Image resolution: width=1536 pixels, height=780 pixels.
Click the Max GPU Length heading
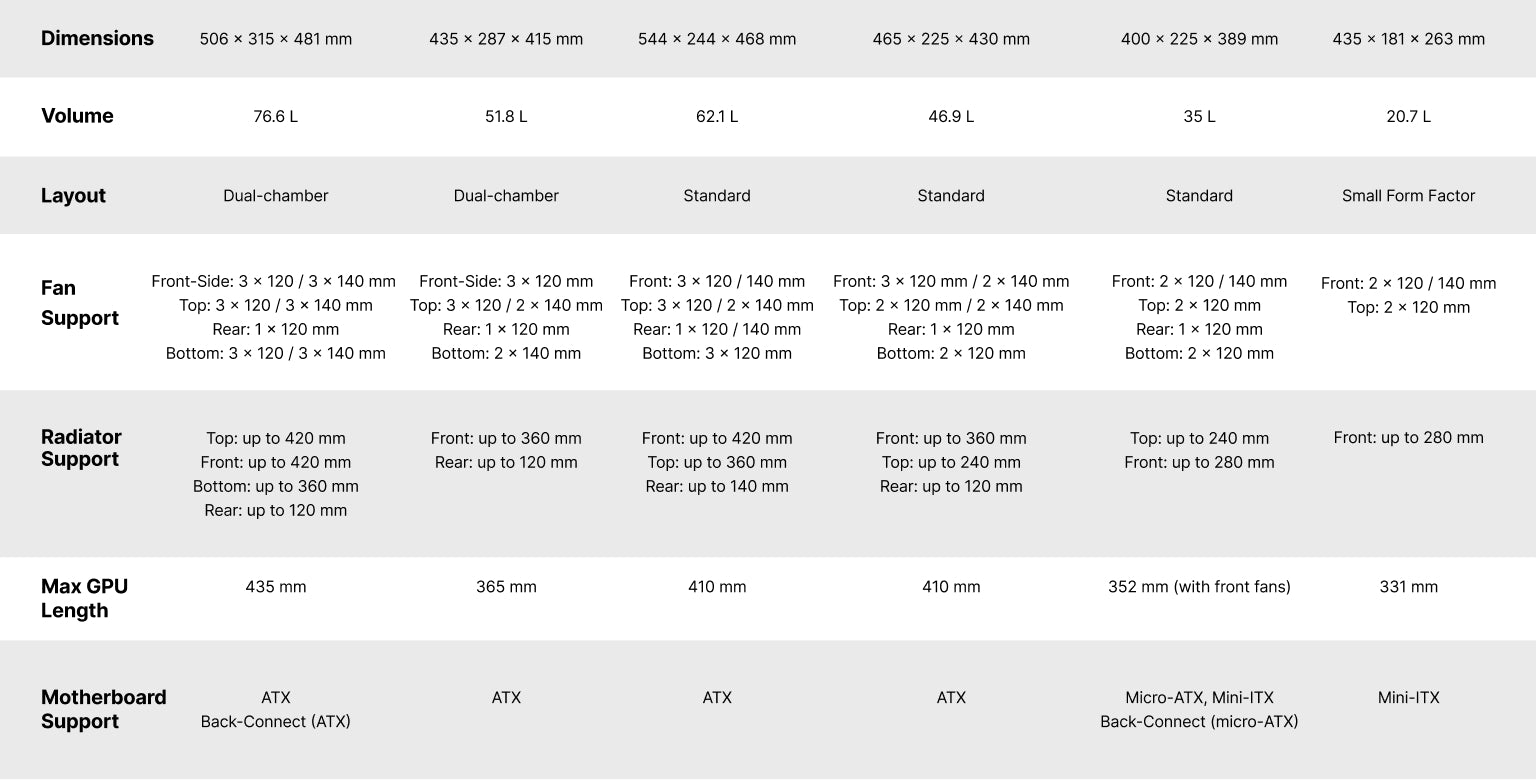[84, 598]
